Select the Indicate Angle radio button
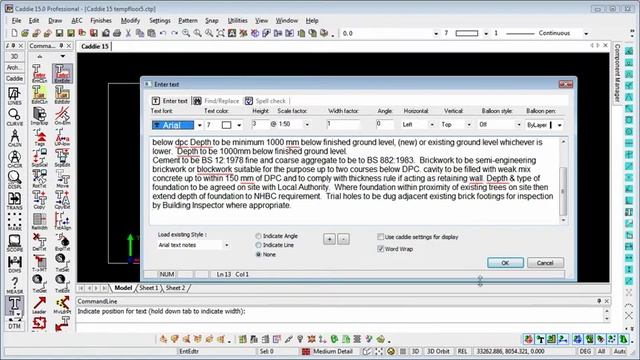This screenshot has width=640, height=360. (x=258, y=236)
